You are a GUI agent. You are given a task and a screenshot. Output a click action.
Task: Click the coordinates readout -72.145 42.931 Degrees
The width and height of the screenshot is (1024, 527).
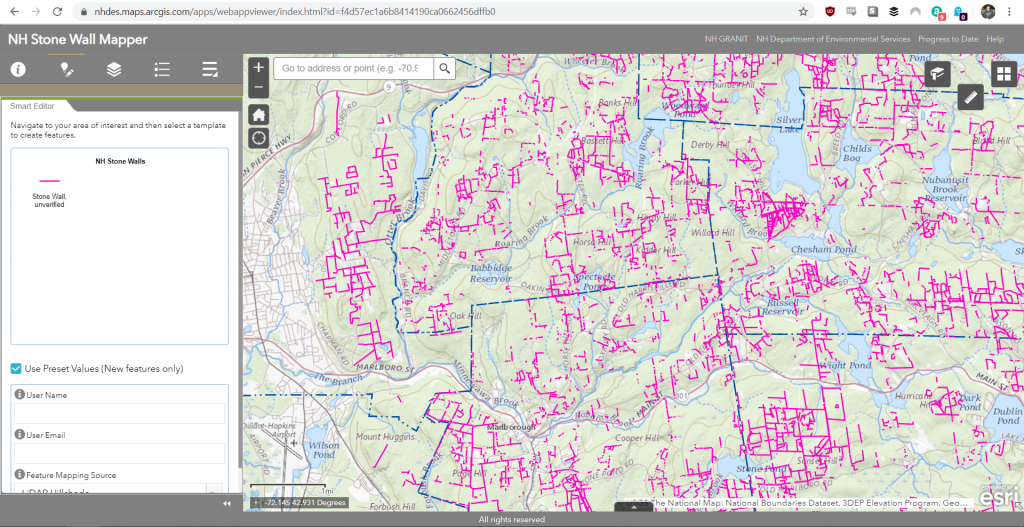tap(305, 503)
